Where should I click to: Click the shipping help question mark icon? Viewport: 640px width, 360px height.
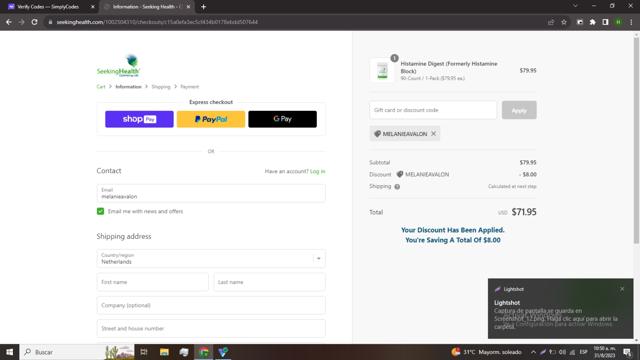397,187
